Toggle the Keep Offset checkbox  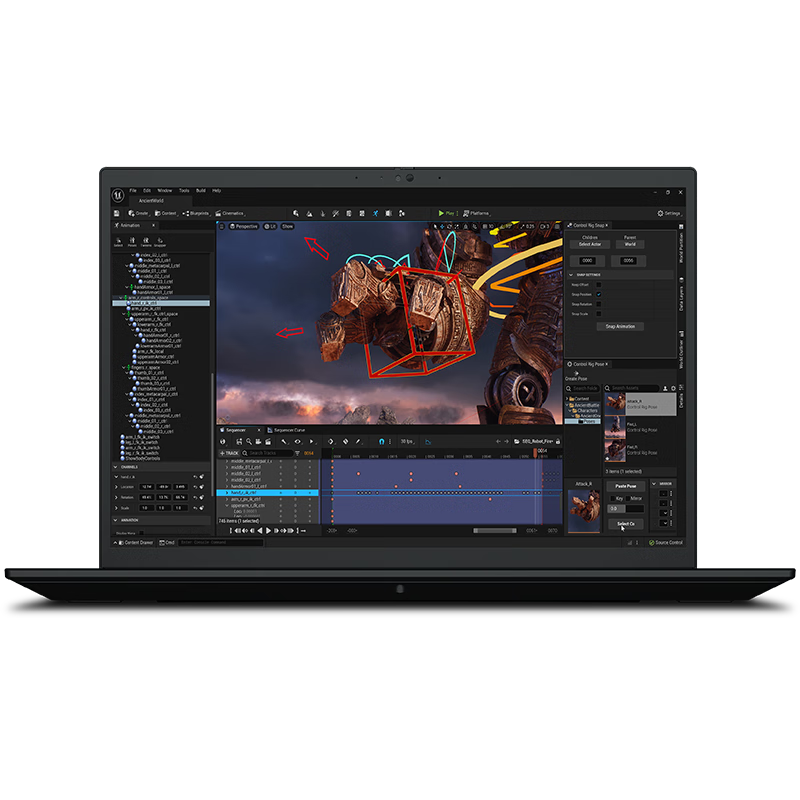pos(598,285)
